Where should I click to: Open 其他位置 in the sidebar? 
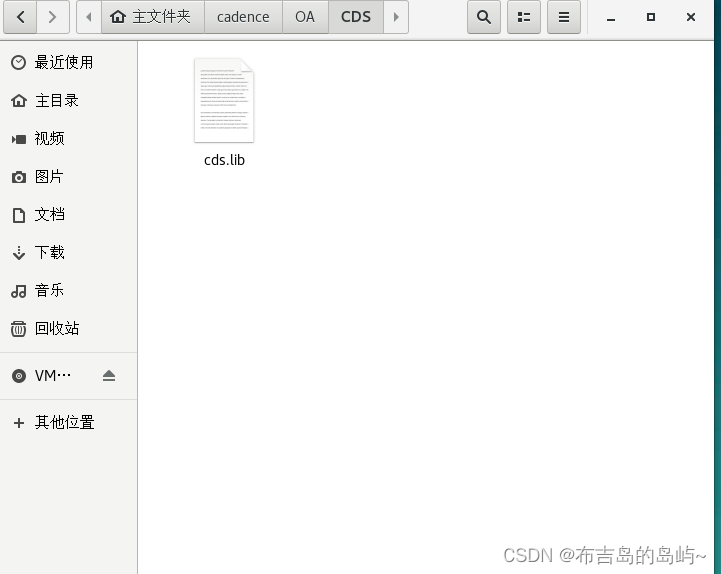[64, 423]
